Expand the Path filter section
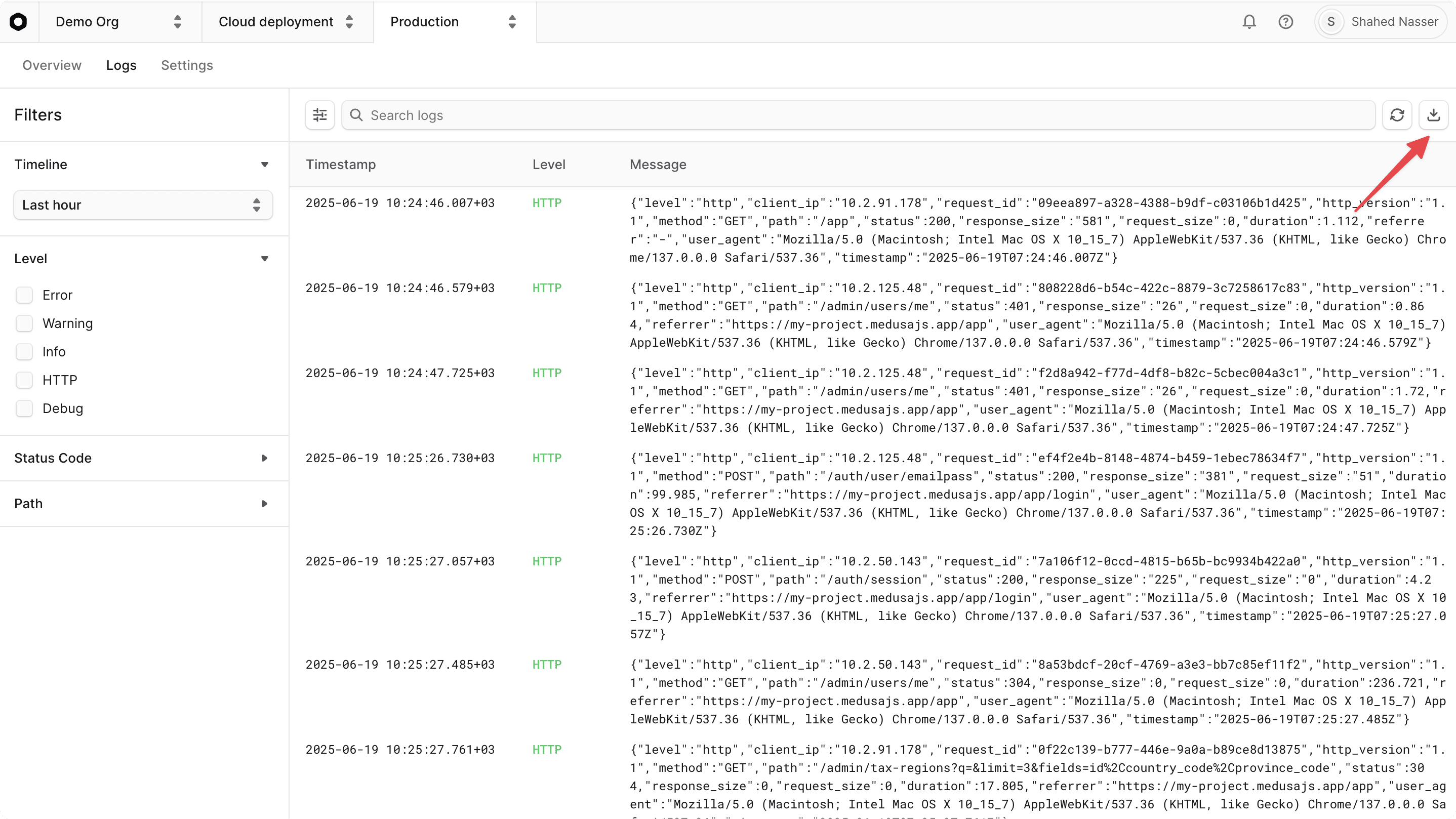This screenshot has width=1456, height=819. [x=265, y=504]
